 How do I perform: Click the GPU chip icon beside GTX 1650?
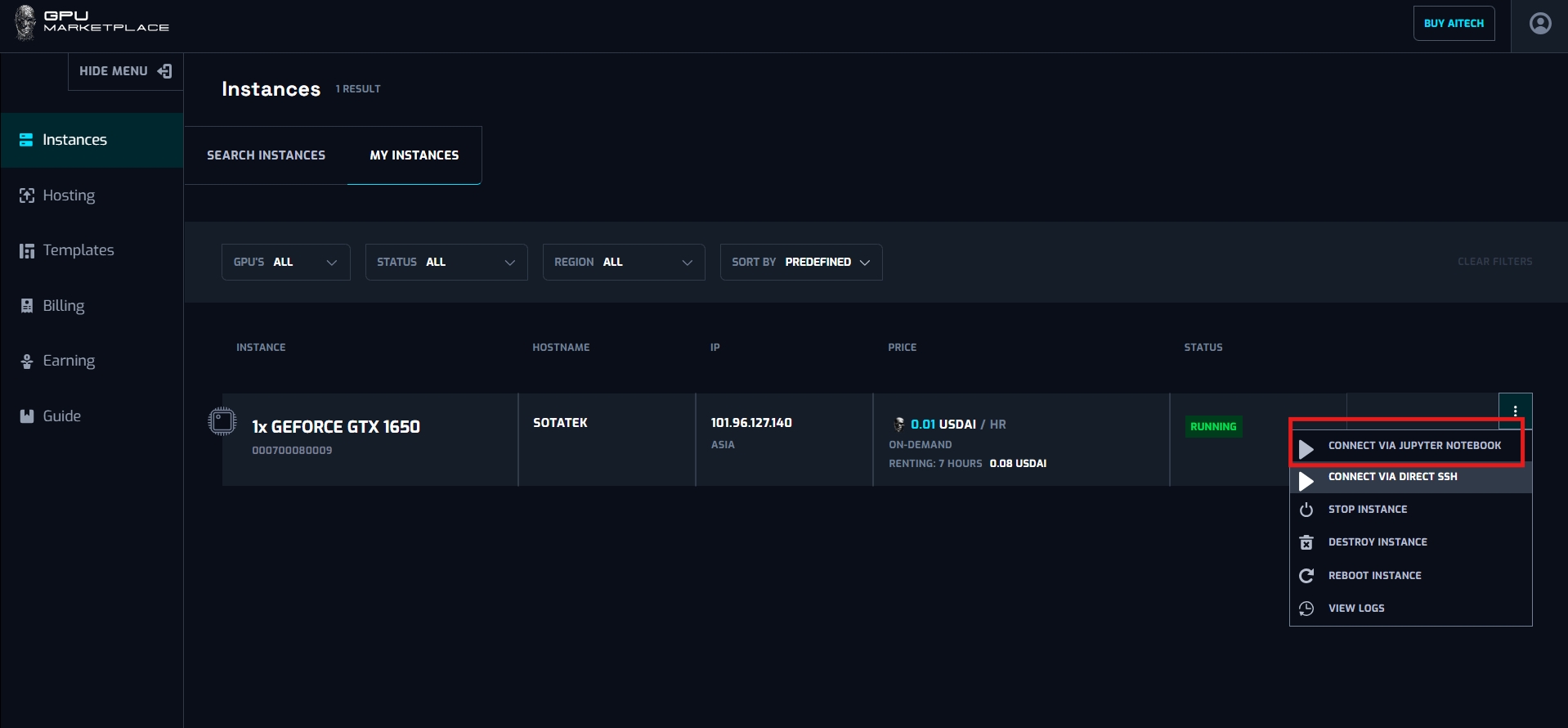[222, 421]
